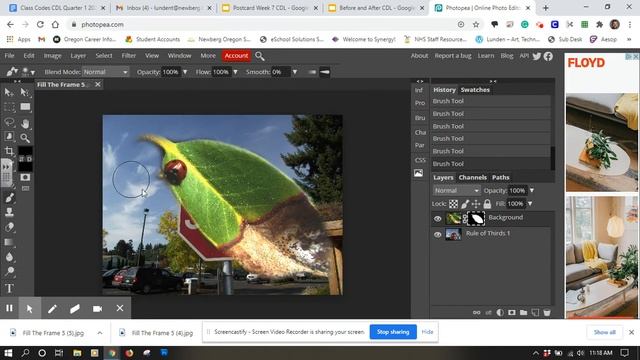Screen dimensions: 640x360
Task: Expand the Flow slider arrow
Action: [x=235, y=72]
